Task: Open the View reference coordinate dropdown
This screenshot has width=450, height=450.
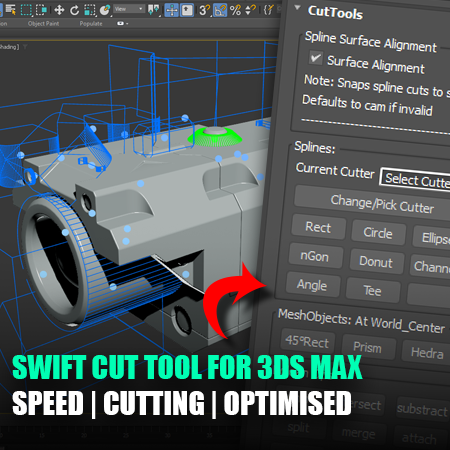Action: click(x=129, y=9)
